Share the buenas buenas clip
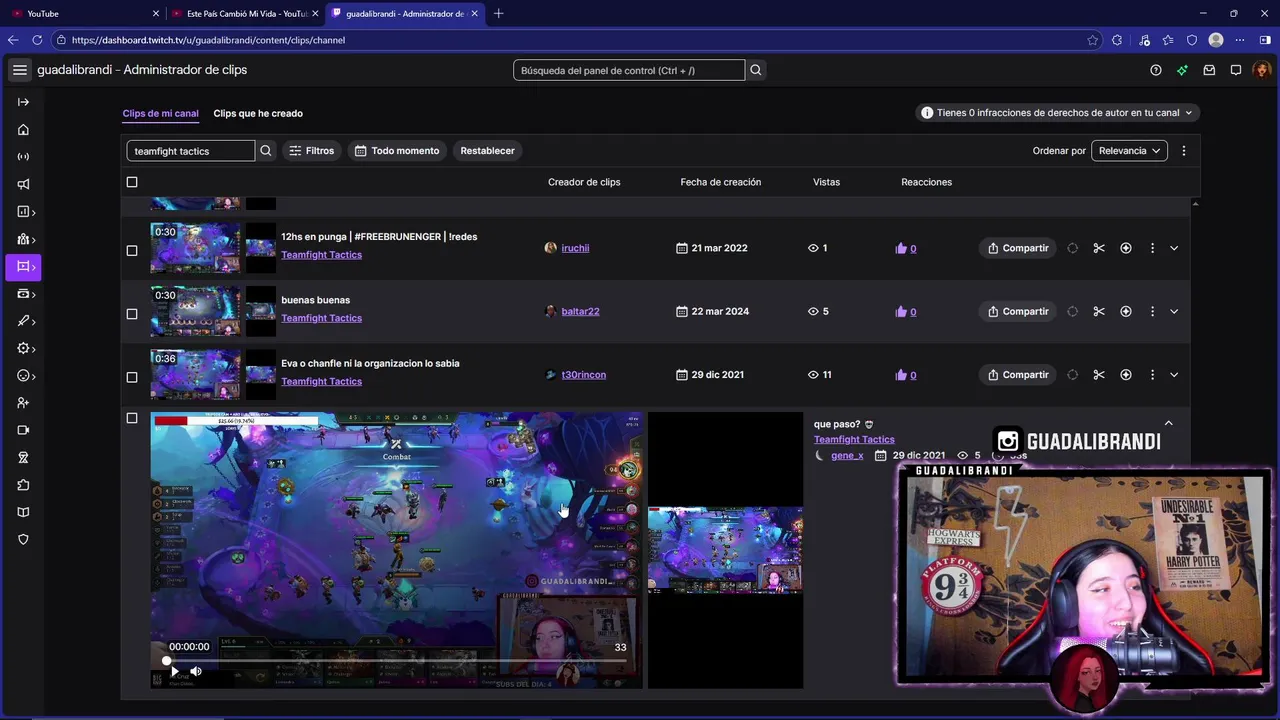The image size is (1280, 720). coord(1018,311)
